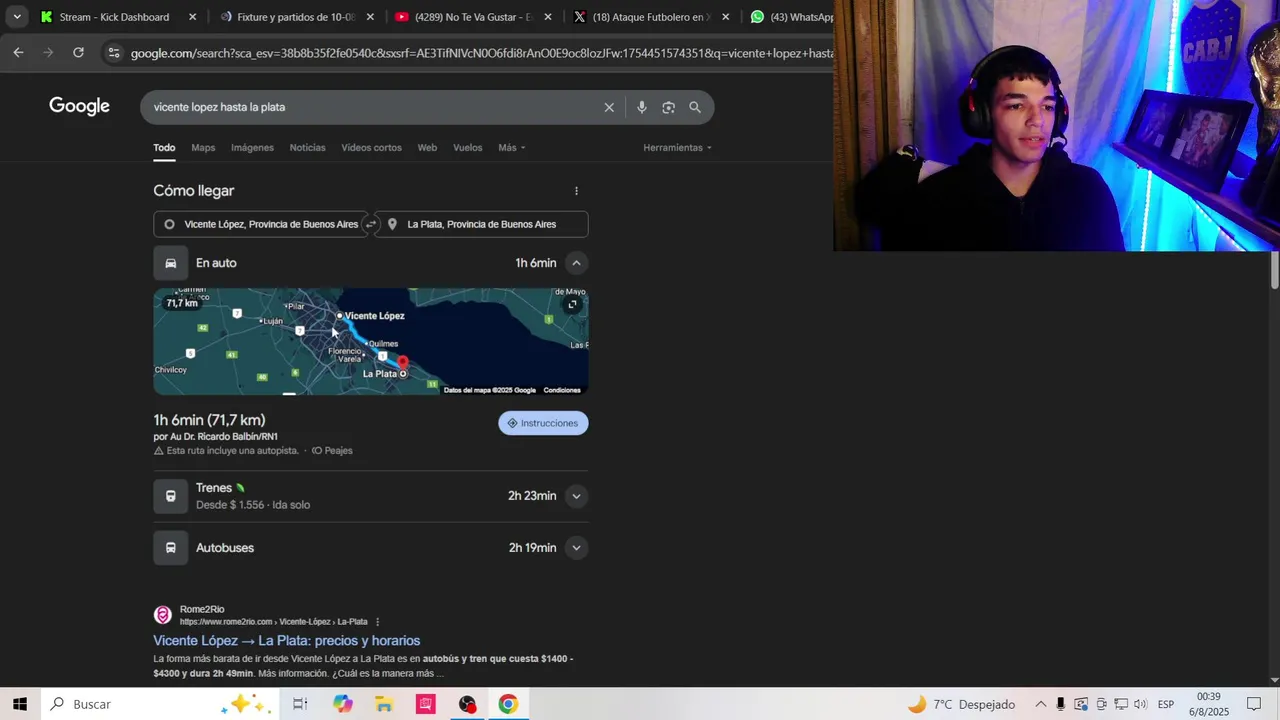The height and width of the screenshot is (720, 1280).
Task: Open Task View on taskbar
Action: pos(300,704)
